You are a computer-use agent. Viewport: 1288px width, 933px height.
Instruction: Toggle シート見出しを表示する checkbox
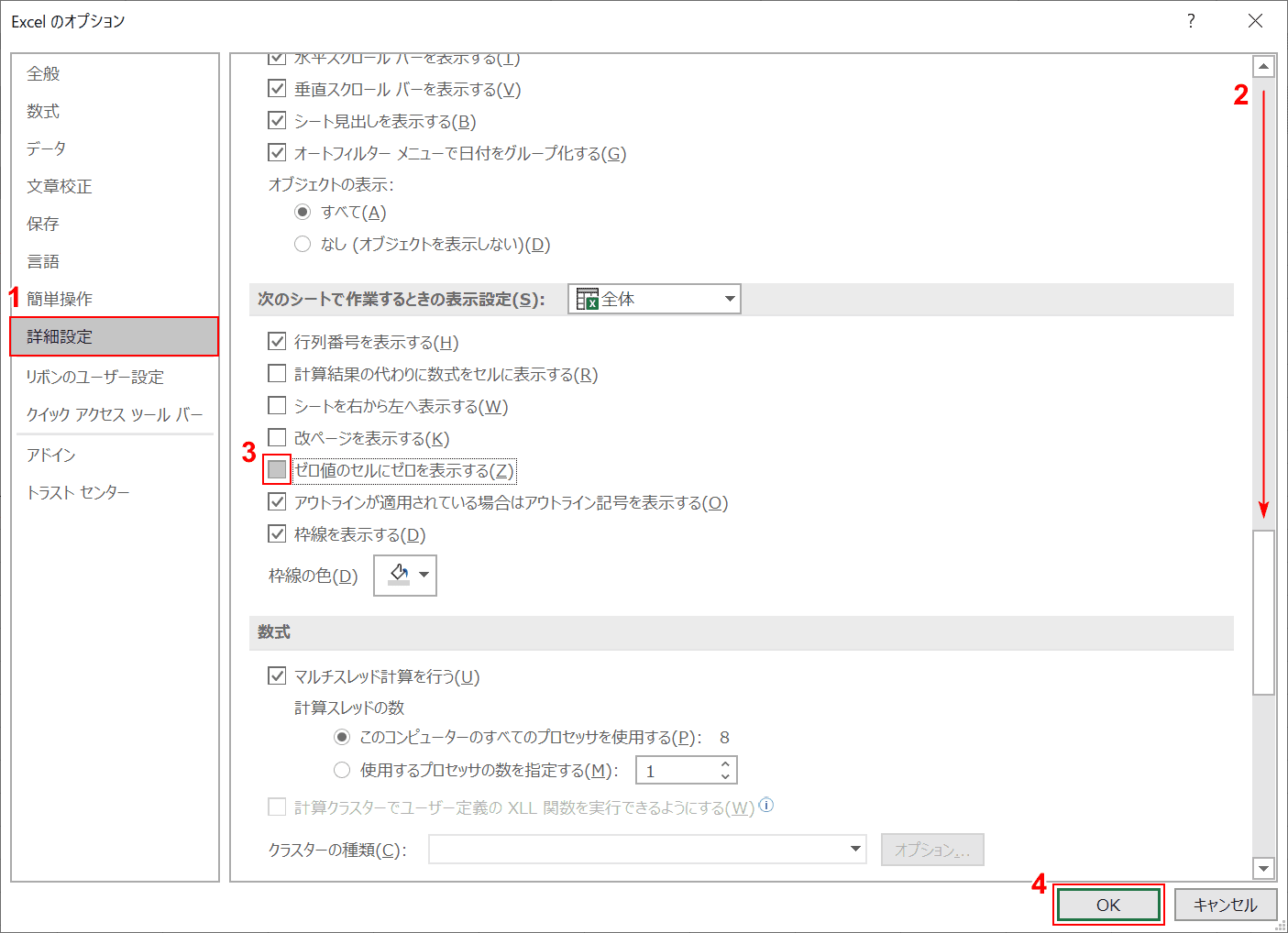click(x=277, y=121)
